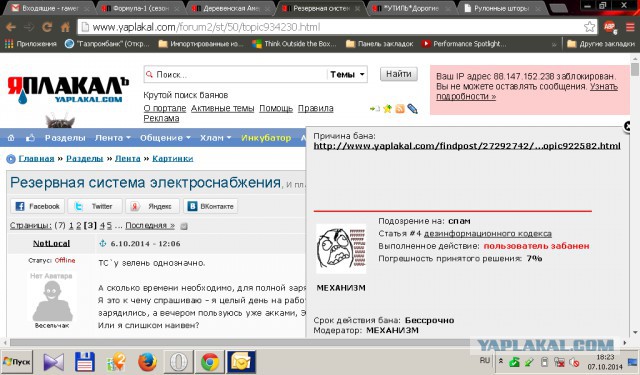Share the topic on ВКонтакте
This screenshot has height=375, width=640.
[x=211, y=206]
